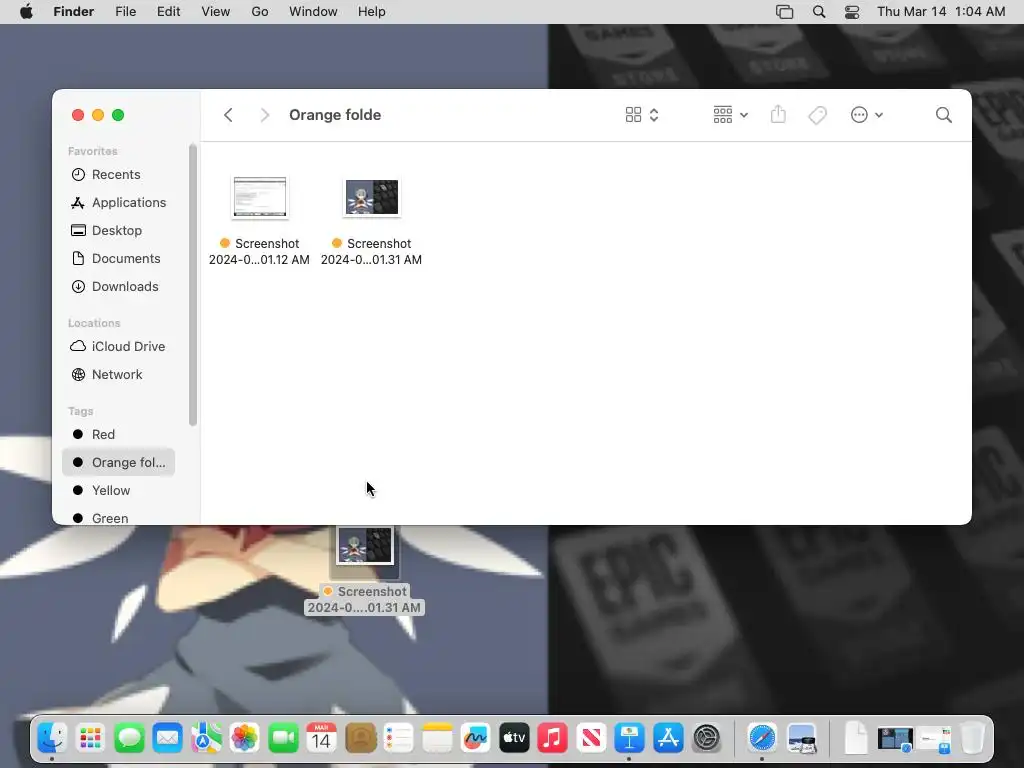This screenshot has height=768, width=1024.
Task: Click Stage Manager icon in menu bar
Action: pyautogui.click(x=784, y=12)
